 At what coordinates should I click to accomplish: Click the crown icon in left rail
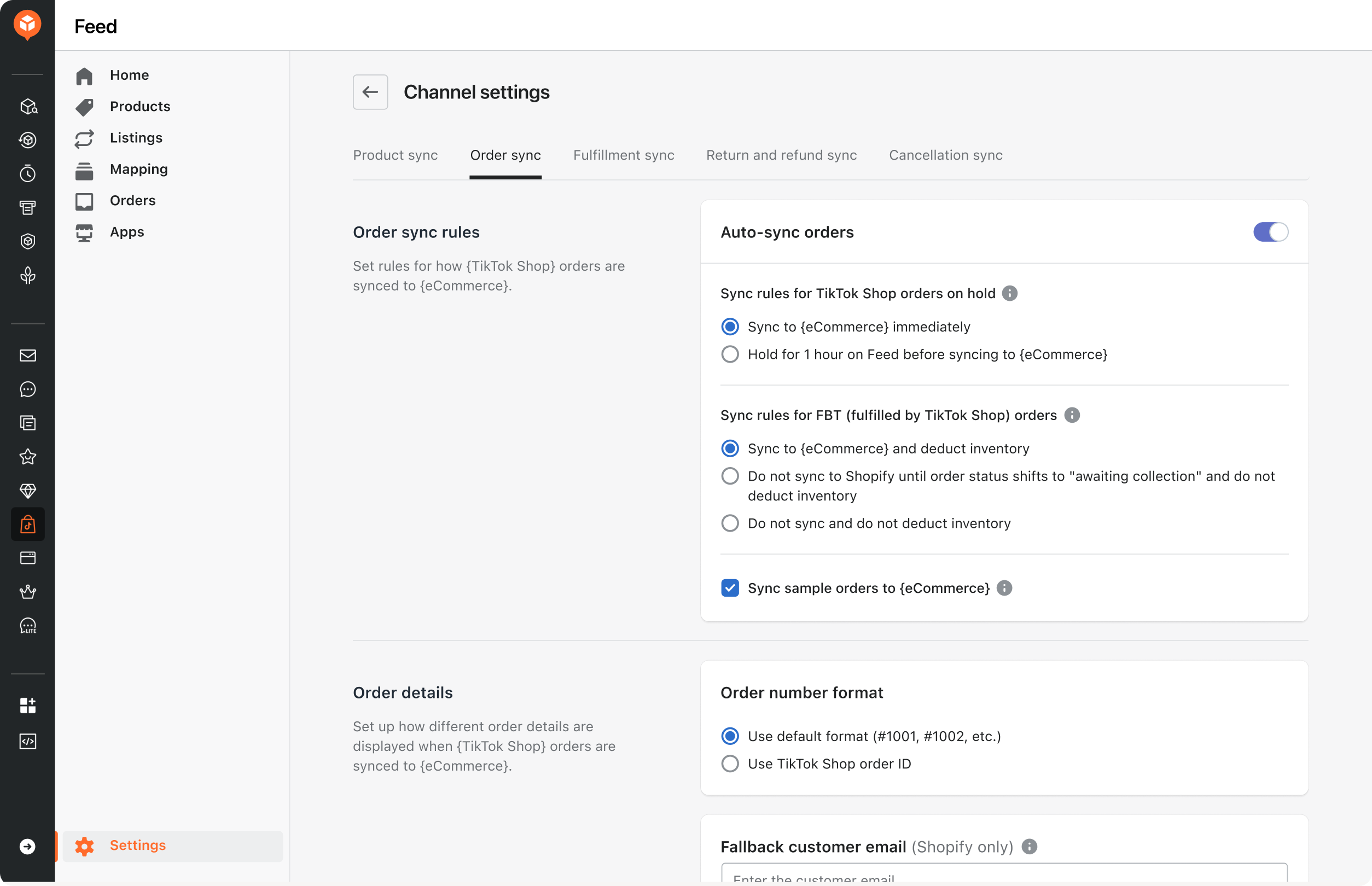pyautogui.click(x=27, y=591)
